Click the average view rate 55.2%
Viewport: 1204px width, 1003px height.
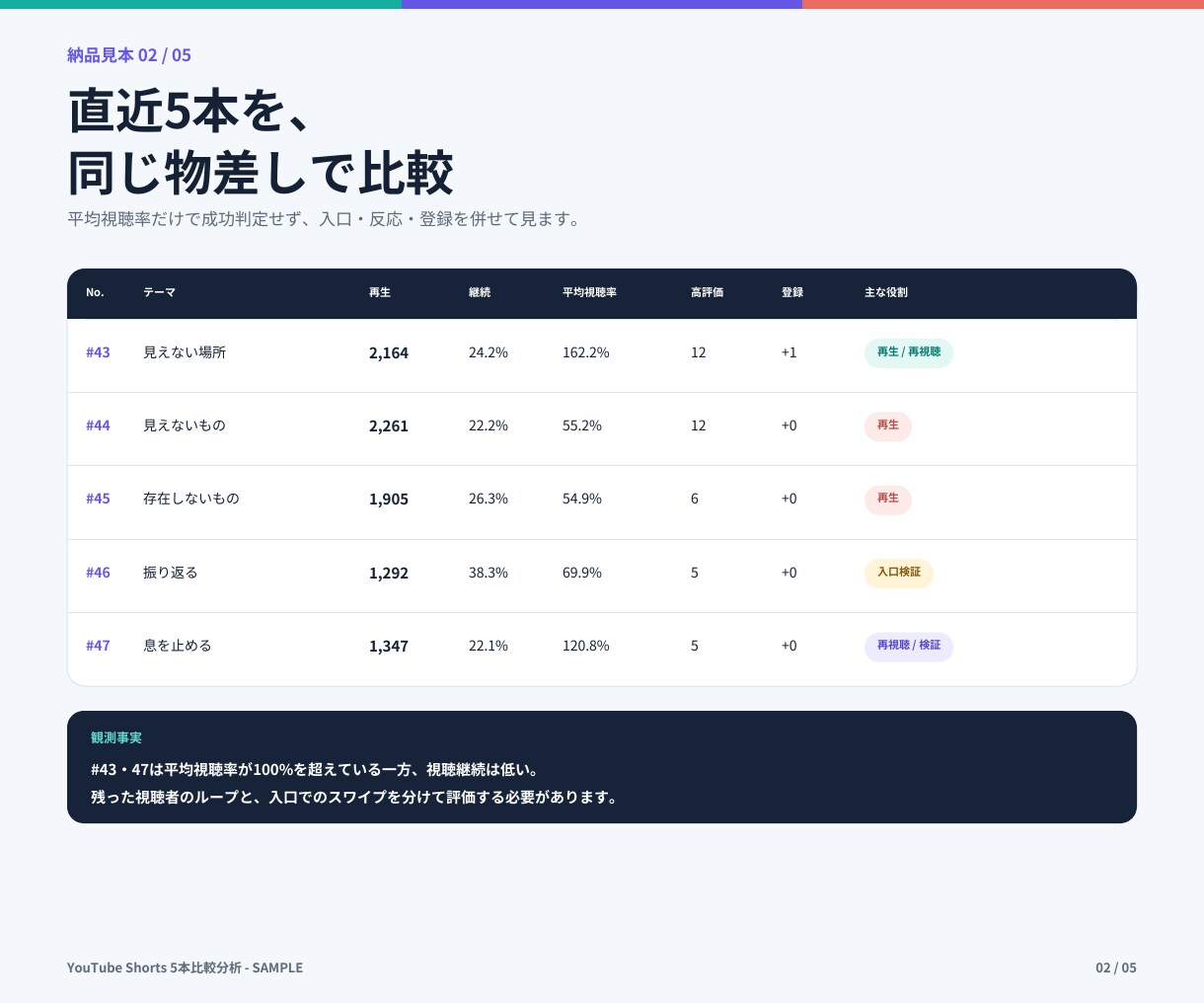(582, 425)
